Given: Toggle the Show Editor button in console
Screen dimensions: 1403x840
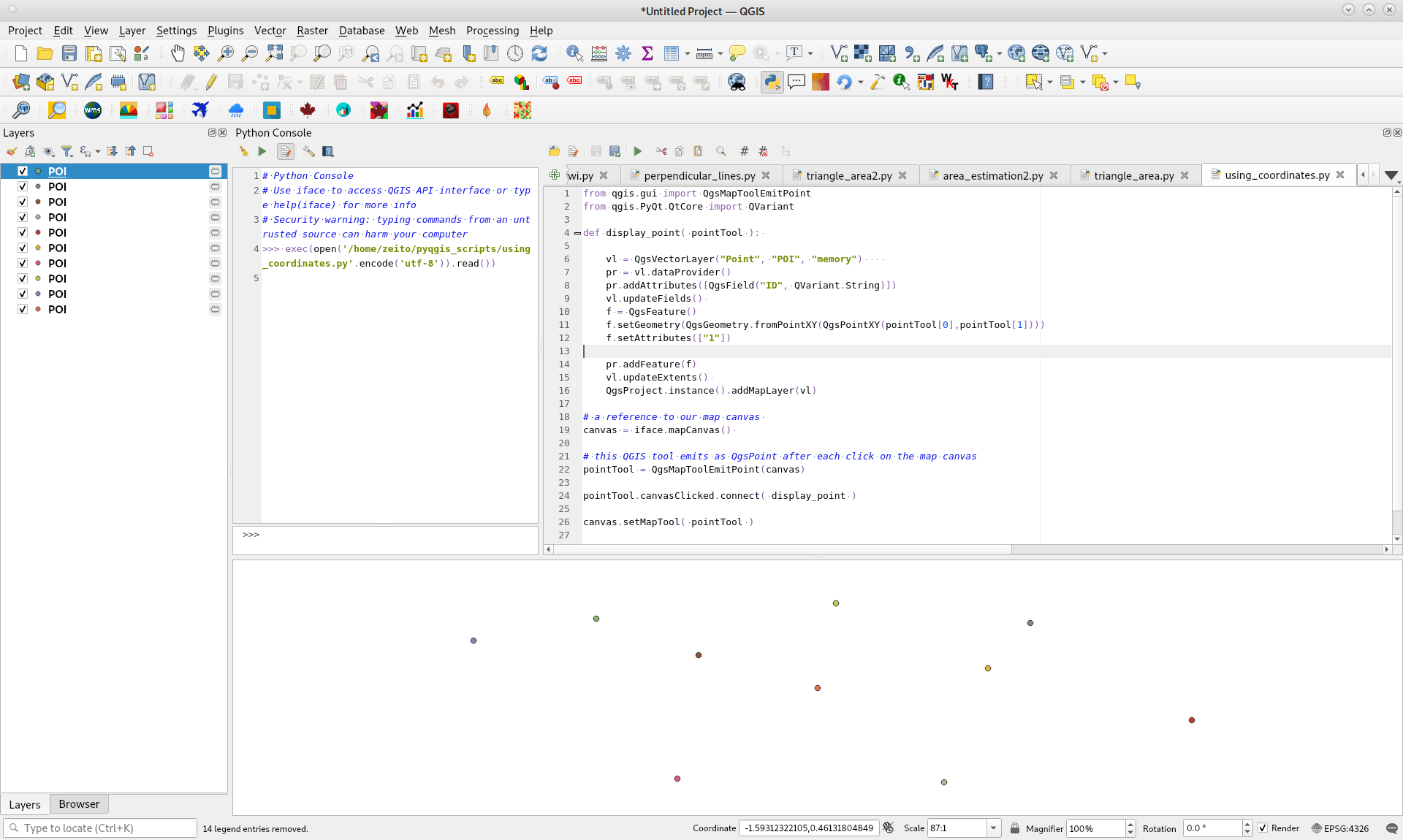Looking at the screenshot, I should tap(286, 151).
